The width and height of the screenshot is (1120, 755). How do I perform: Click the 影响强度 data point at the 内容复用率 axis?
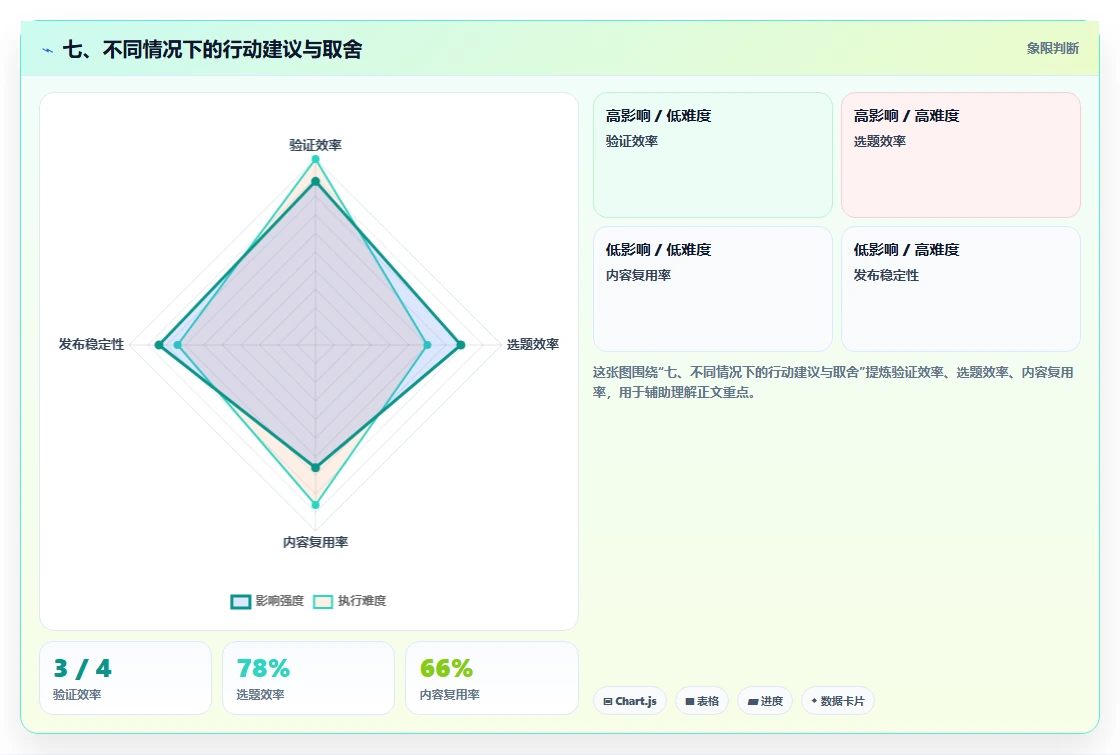coord(315,468)
